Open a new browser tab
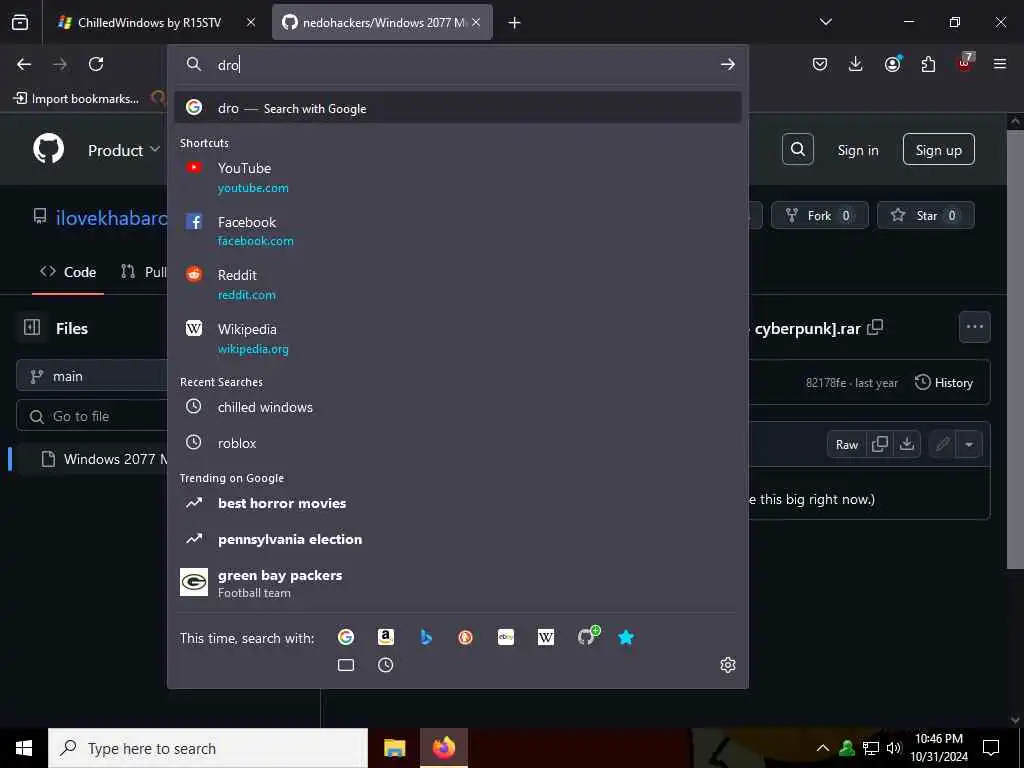Screen dimensions: 1024x768 [x=515, y=22]
